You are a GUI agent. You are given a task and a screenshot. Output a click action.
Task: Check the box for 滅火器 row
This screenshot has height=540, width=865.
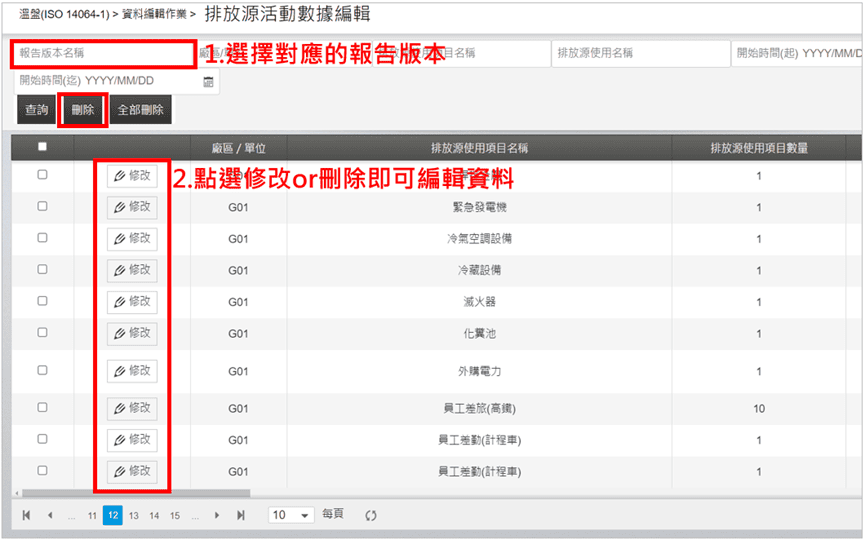pos(42,301)
